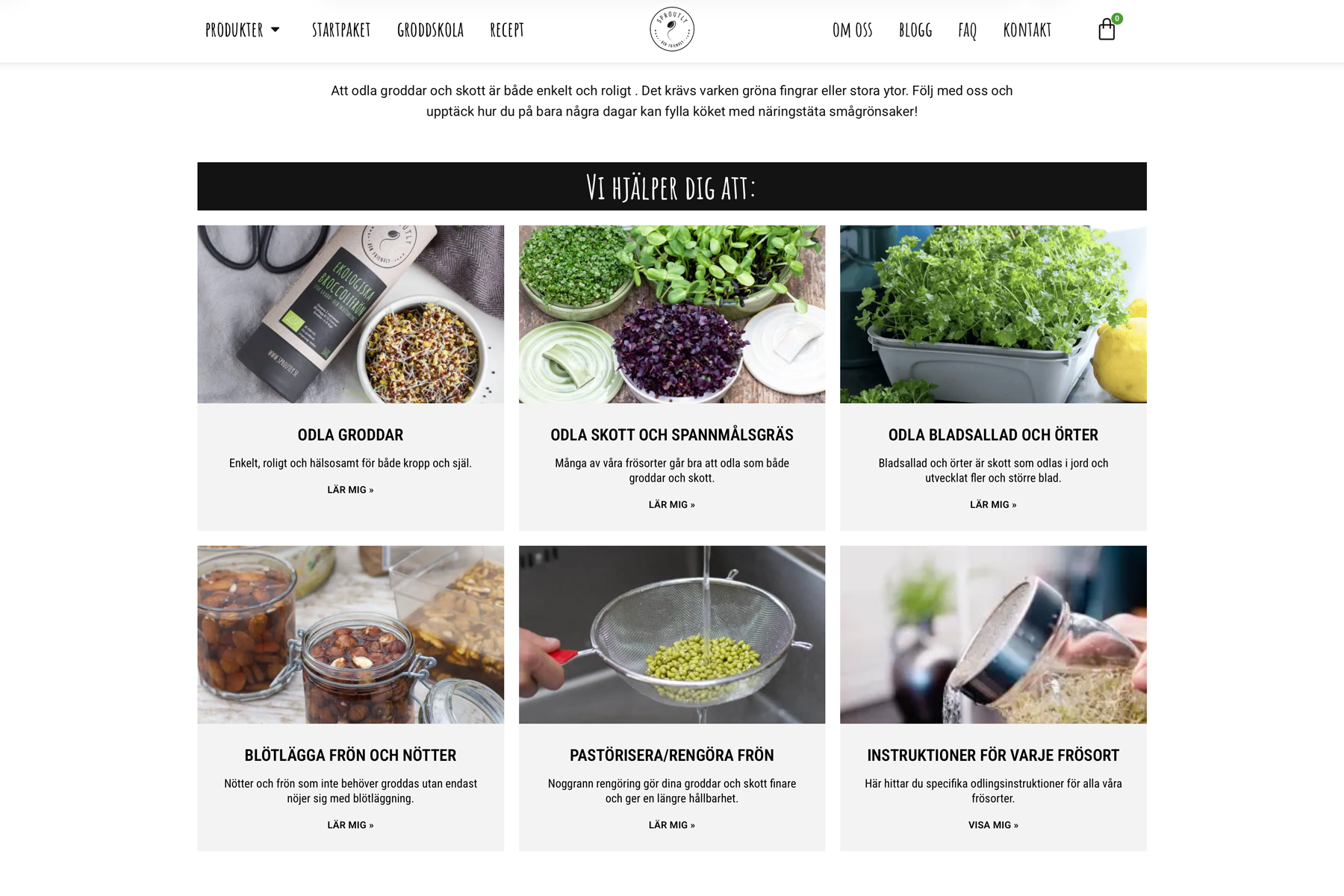The width and height of the screenshot is (1344, 896).
Task: Follow Visa mig link for frösort instructions
Action: 993,825
